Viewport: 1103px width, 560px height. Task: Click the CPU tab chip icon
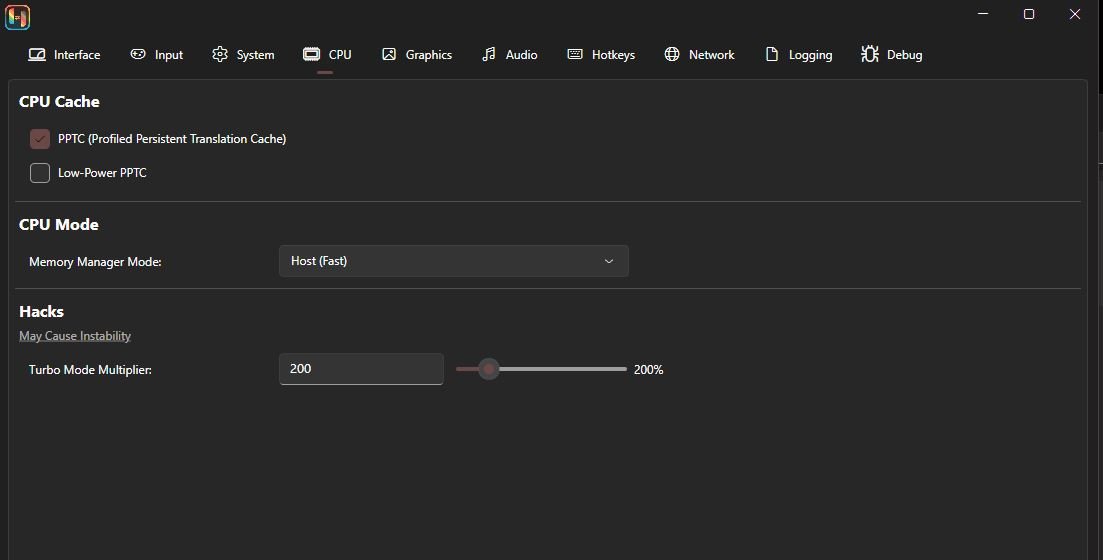[x=311, y=54]
